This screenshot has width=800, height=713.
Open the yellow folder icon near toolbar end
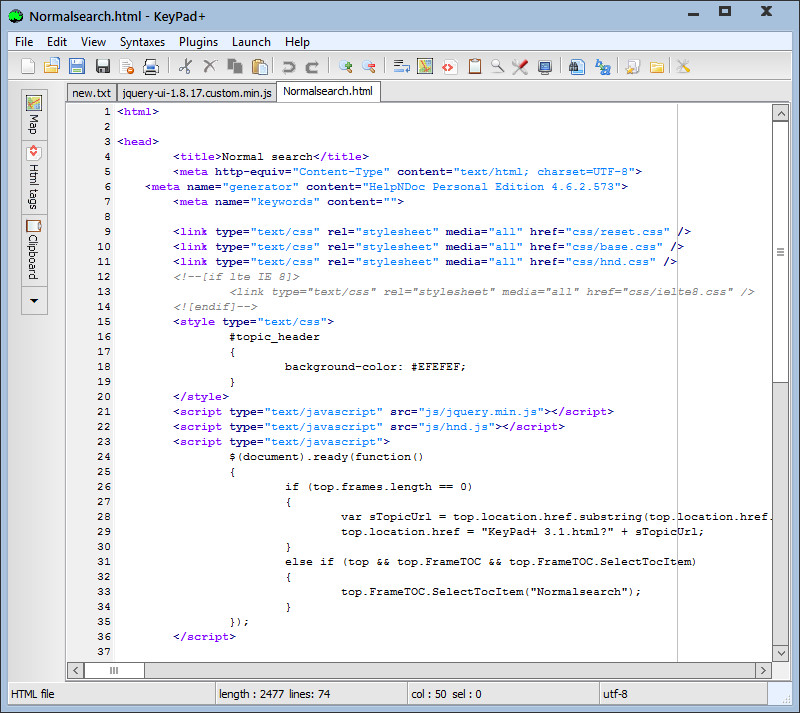point(657,66)
